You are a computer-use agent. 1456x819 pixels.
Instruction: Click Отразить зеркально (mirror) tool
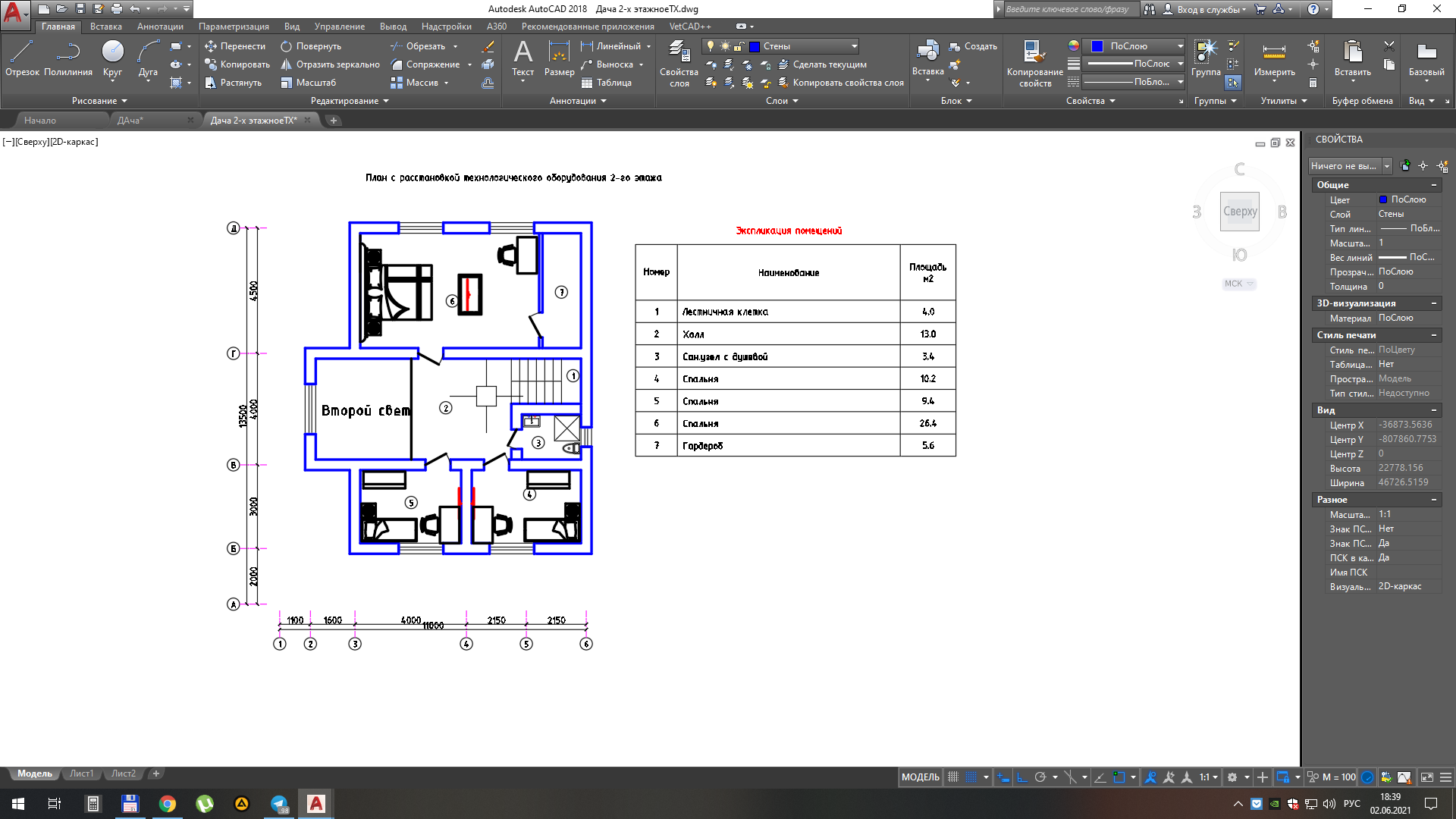click(x=330, y=64)
